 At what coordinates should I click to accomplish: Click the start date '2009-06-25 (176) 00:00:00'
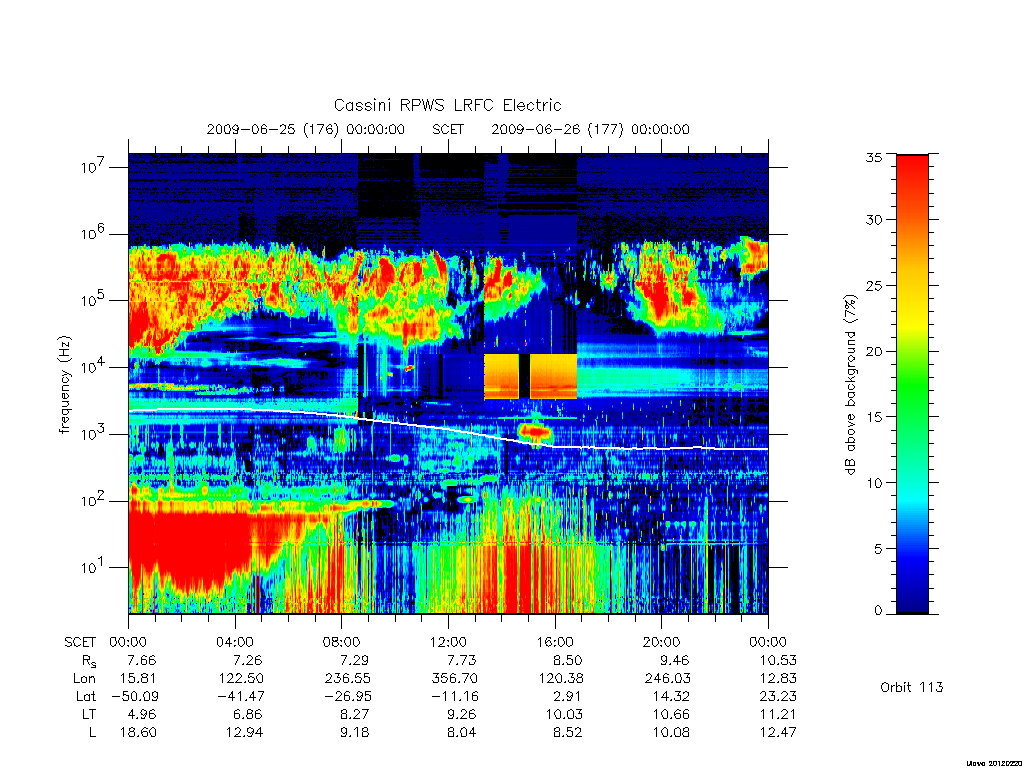[306, 129]
